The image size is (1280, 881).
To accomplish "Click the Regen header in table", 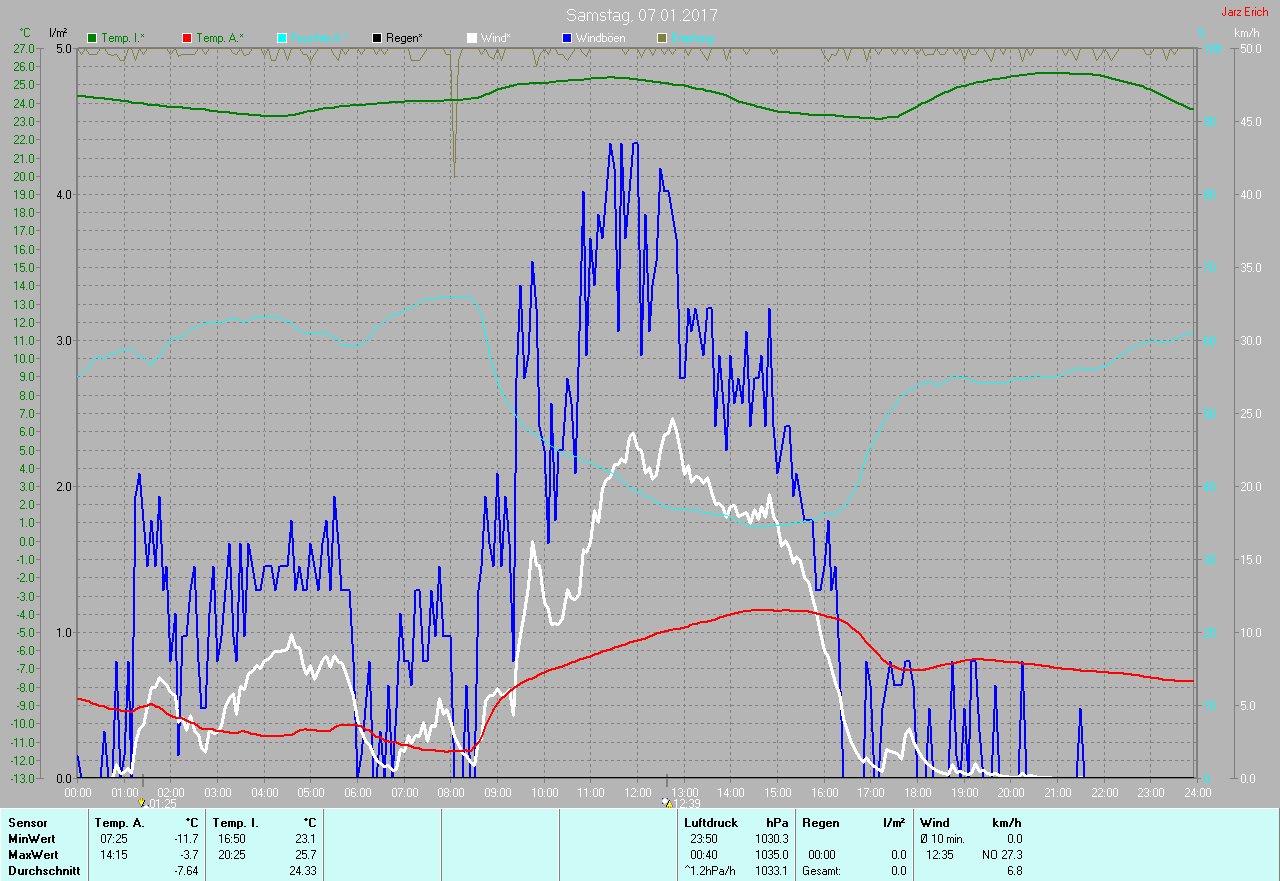I will tap(821, 823).
